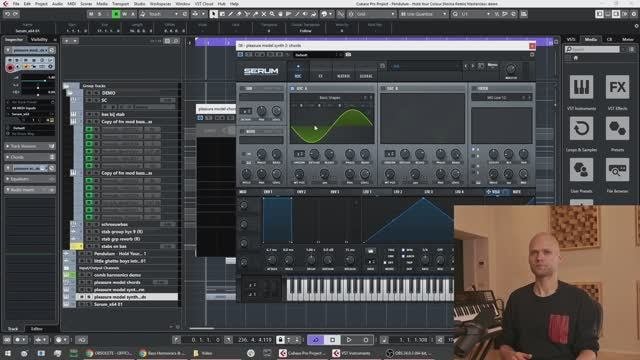Expand the Equalizers inspector section
The image size is (640, 360).
pyautogui.click(x=30, y=179)
